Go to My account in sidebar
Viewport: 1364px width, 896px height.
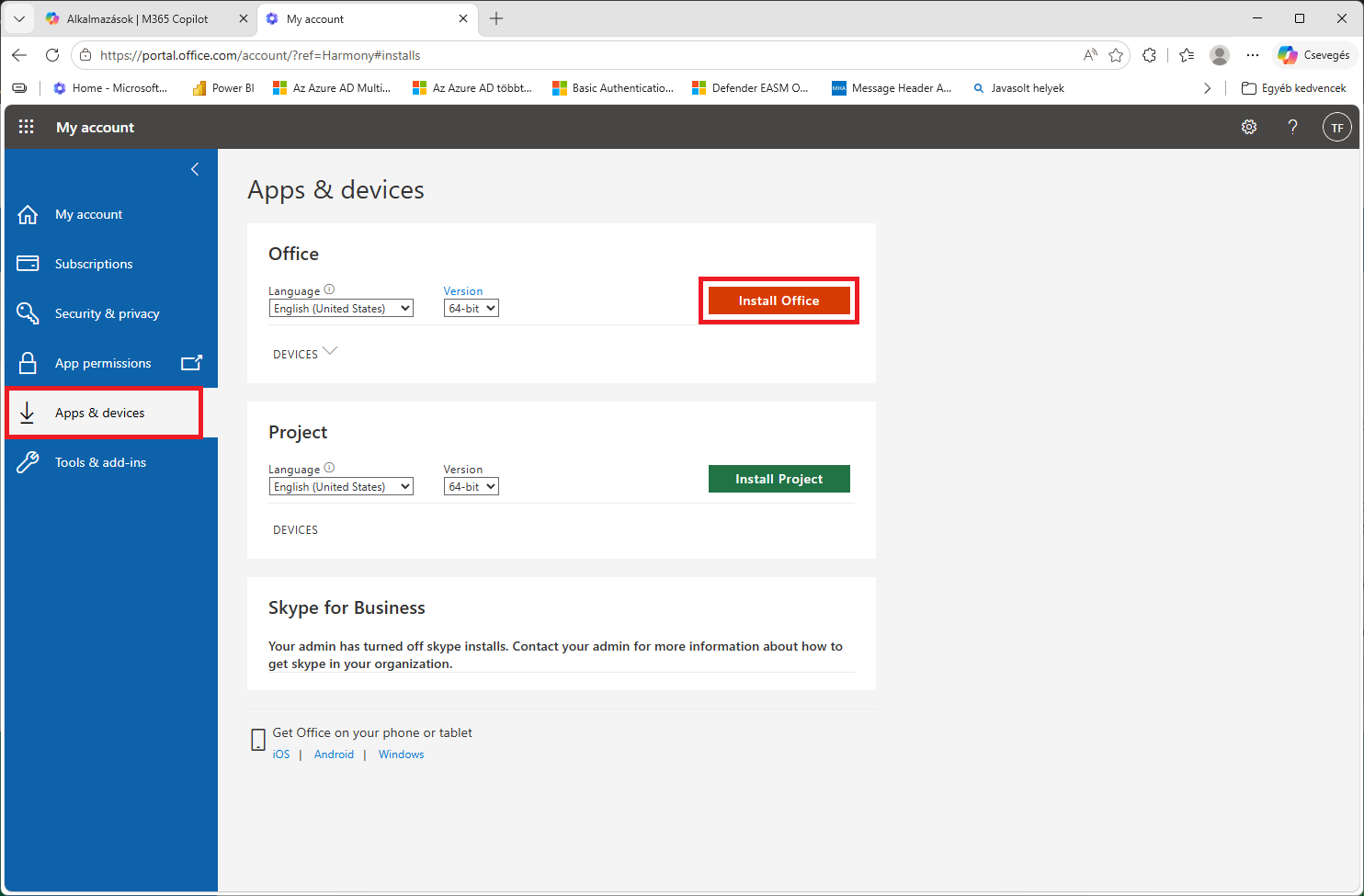[111, 214]
